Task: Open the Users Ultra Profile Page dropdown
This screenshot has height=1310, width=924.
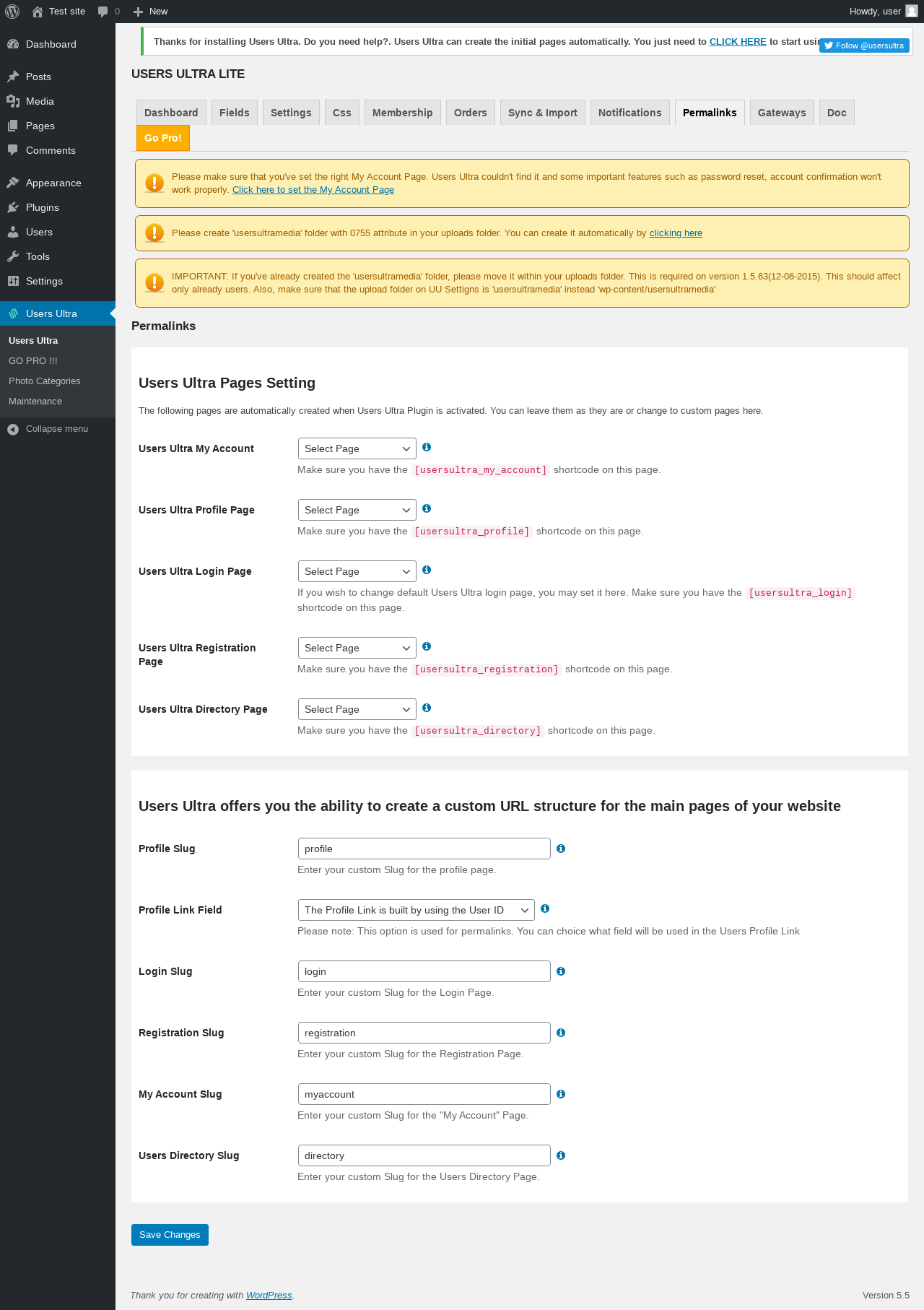Action: click(357, 510)
